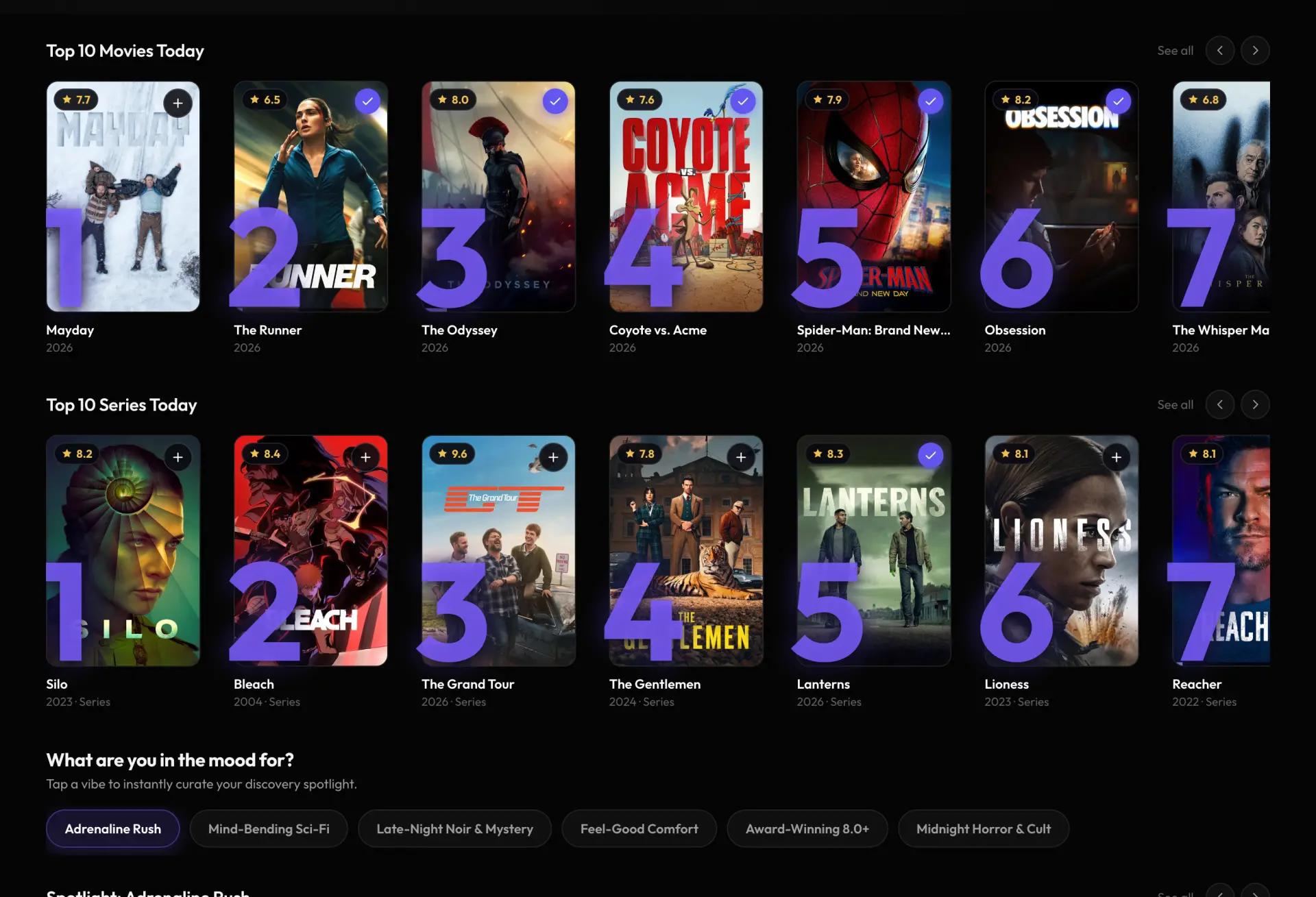Advance Top 10 Series with right chevron

[x=1255, y=405]
